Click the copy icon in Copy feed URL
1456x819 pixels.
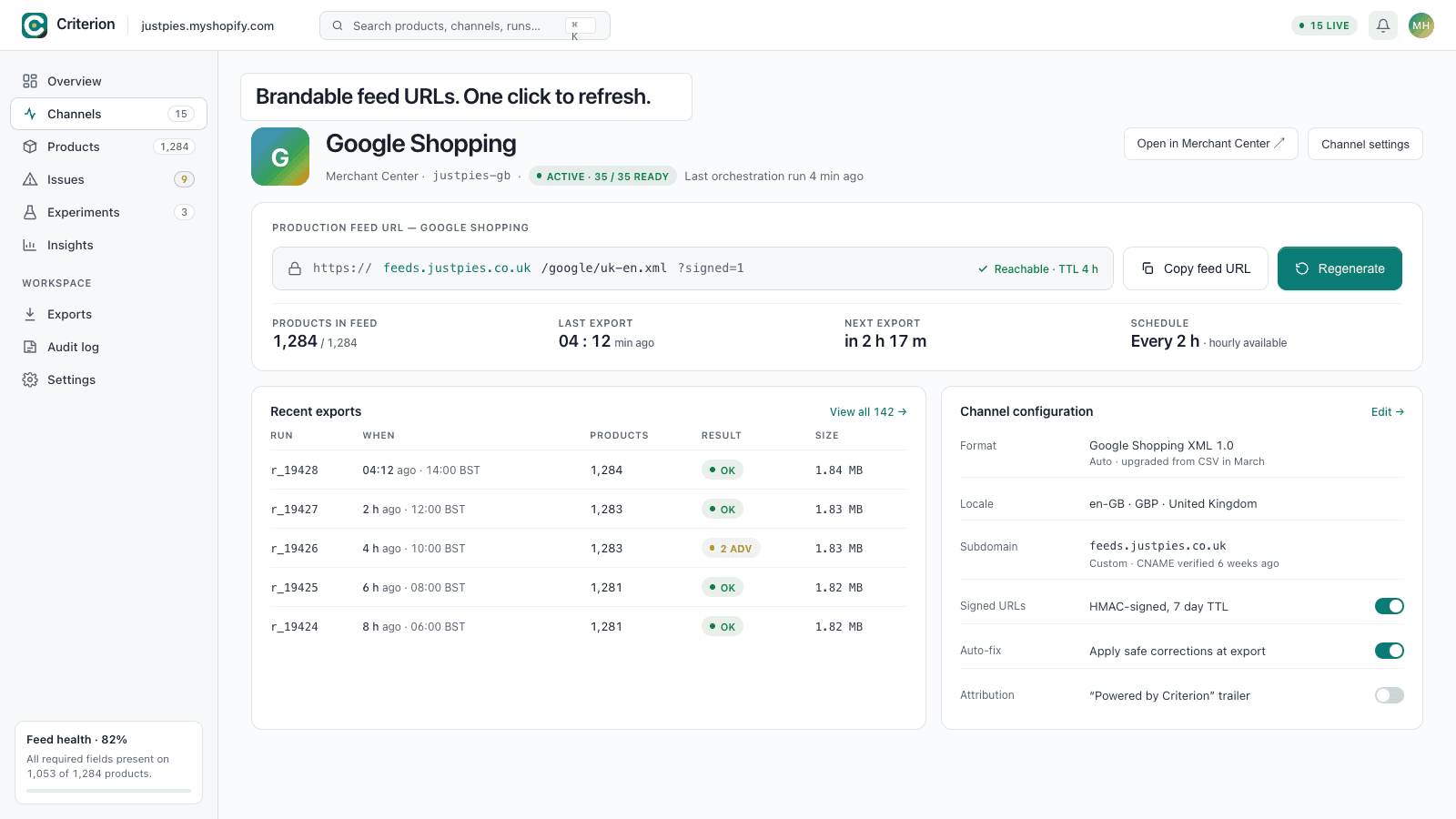point(1148,268)
